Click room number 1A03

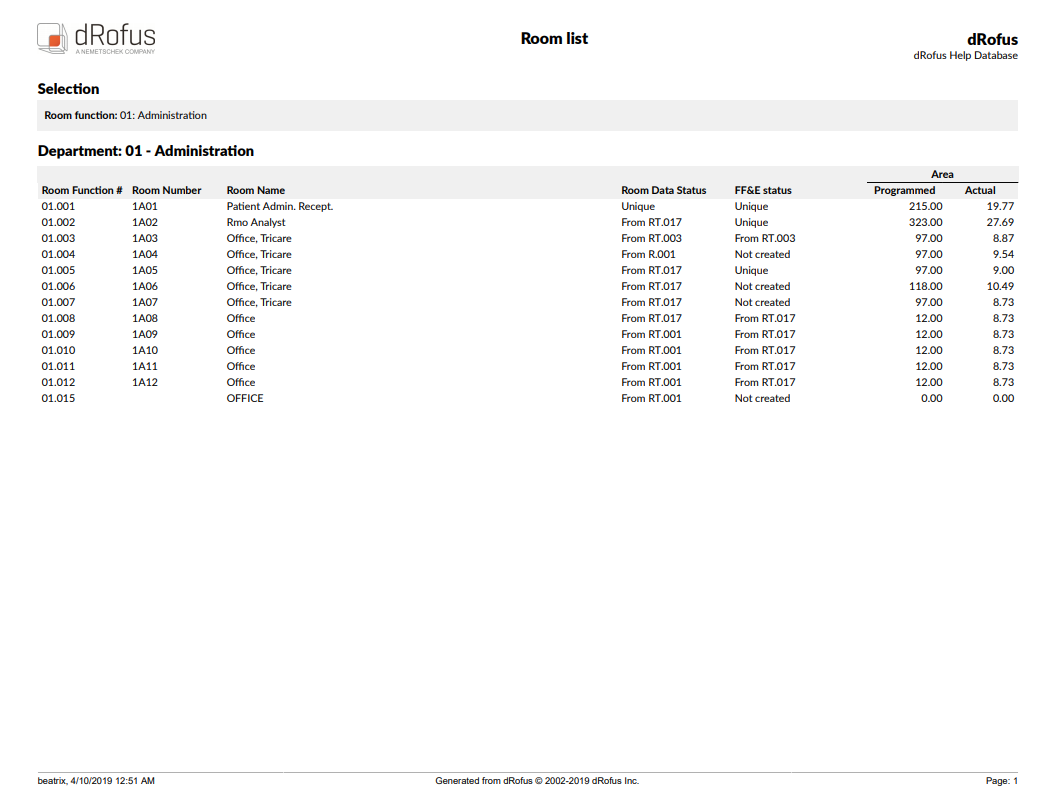(x=145, y=239)
